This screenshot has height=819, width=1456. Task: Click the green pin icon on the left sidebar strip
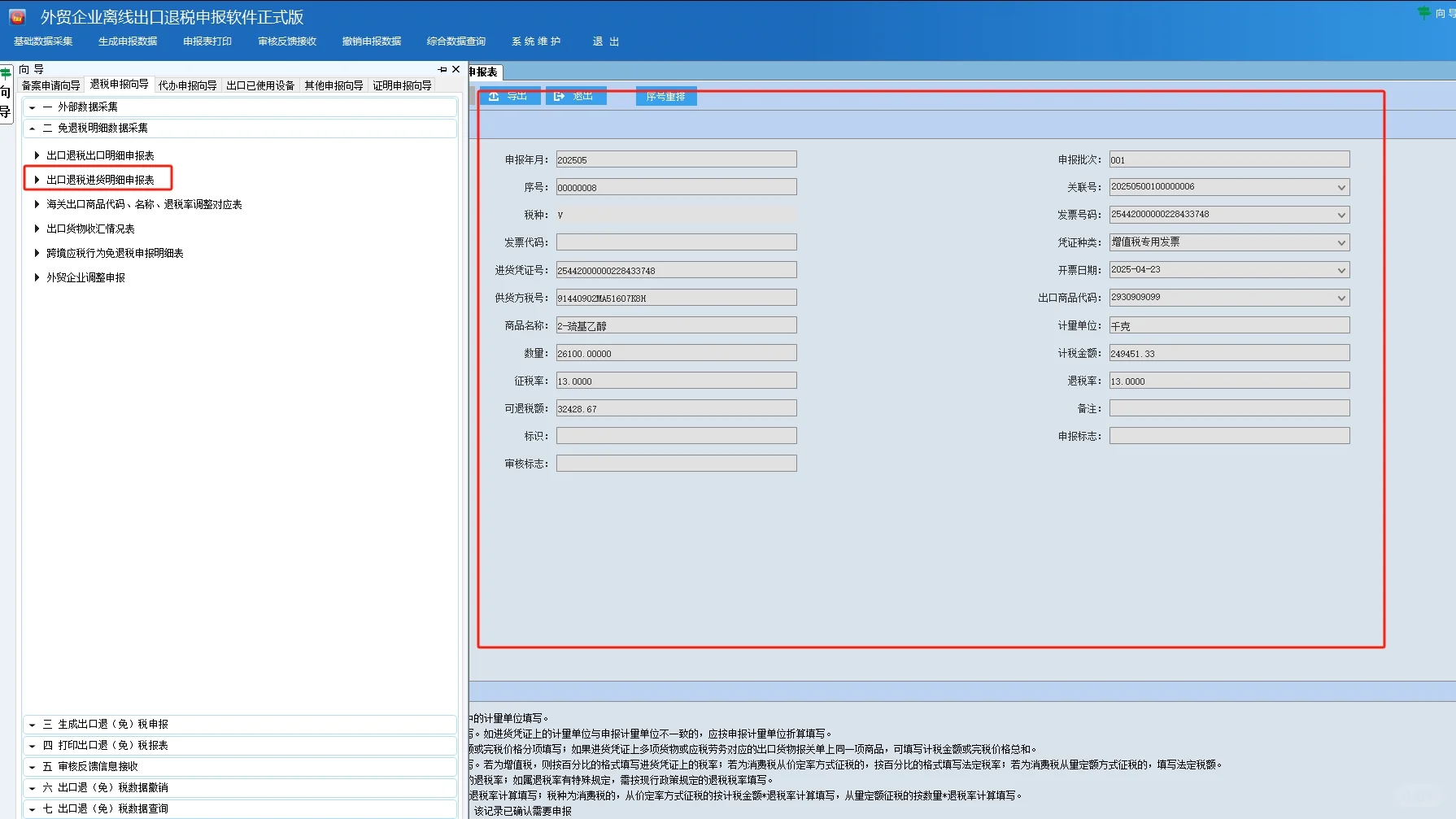tap(6, 72)
